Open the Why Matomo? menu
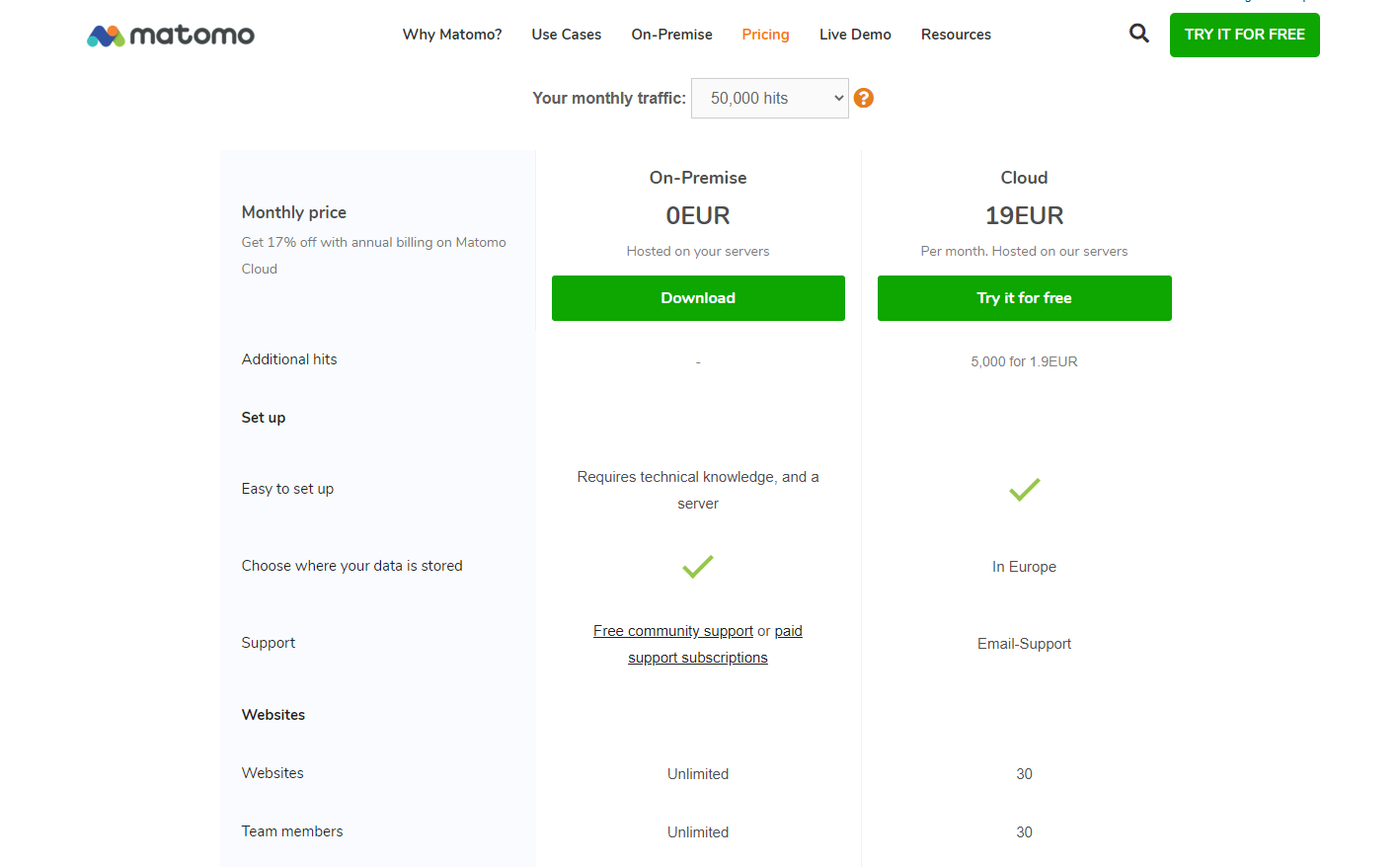Image resolution: width=1400 pixels, height=867 pixels. pos(452,35)
